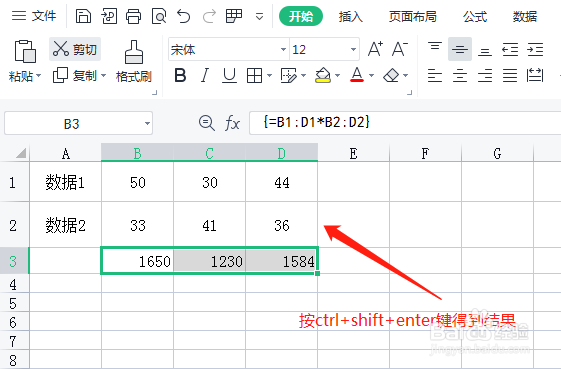Apply the red font color
This screenshot has height=369, width=561.
(x=357, y=75)
